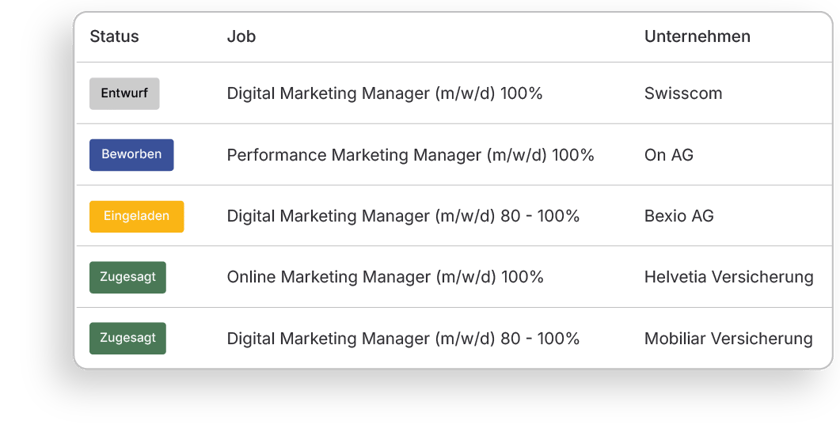
Task: Click the yellow Eingeladen status badge
Action: 136,216
